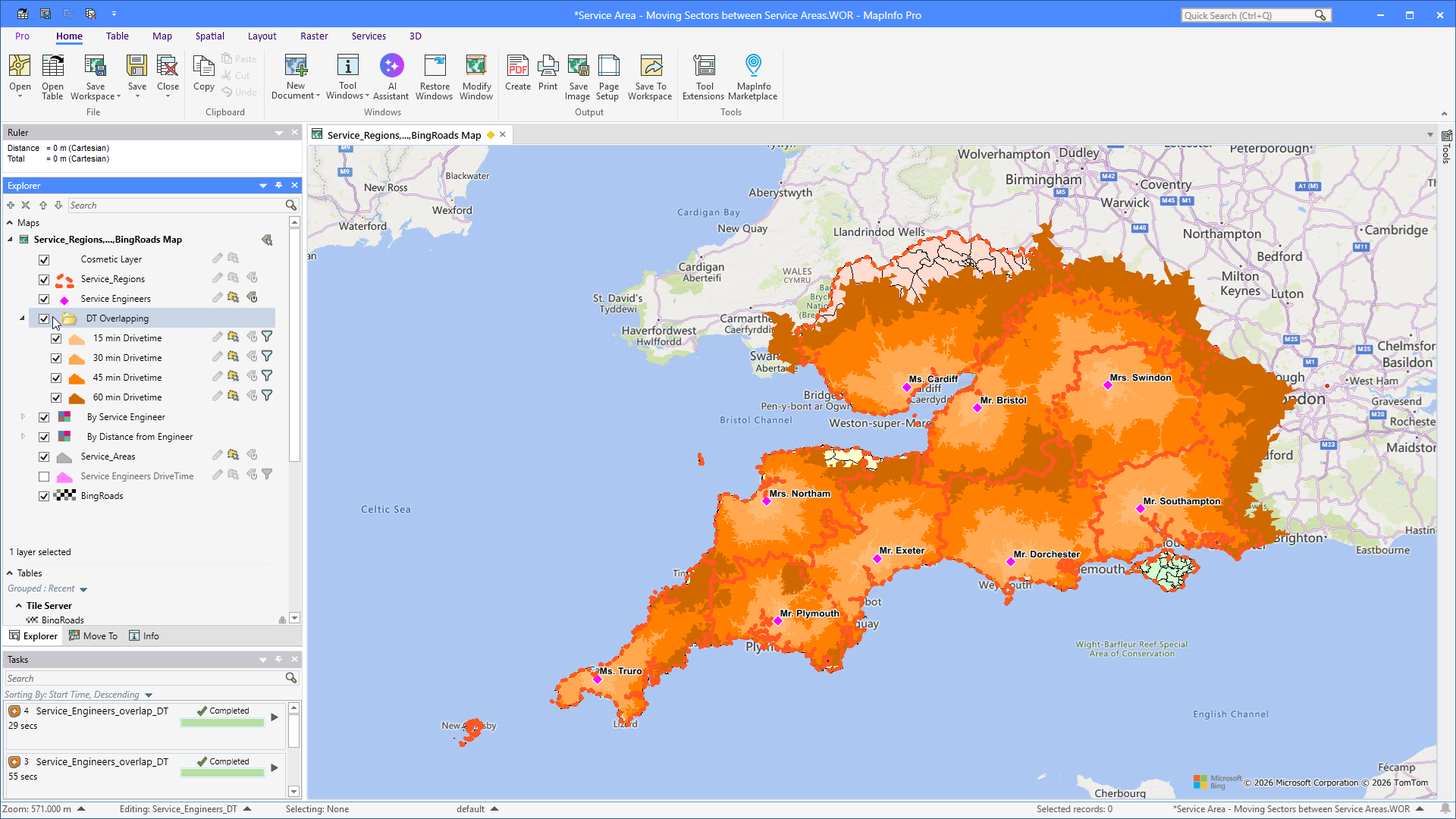
Task: Collapse the DT Overlapping layer group
Action: (22, 318)
